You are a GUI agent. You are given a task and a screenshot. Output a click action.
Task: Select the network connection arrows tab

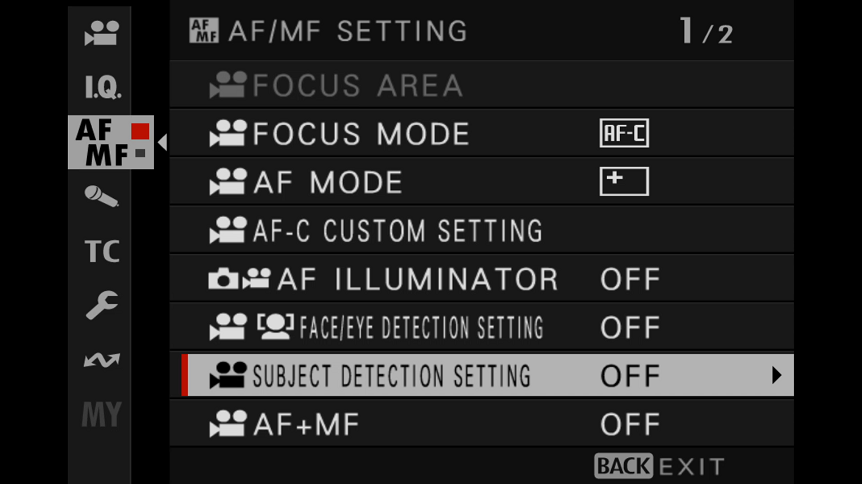coord(102,360)
